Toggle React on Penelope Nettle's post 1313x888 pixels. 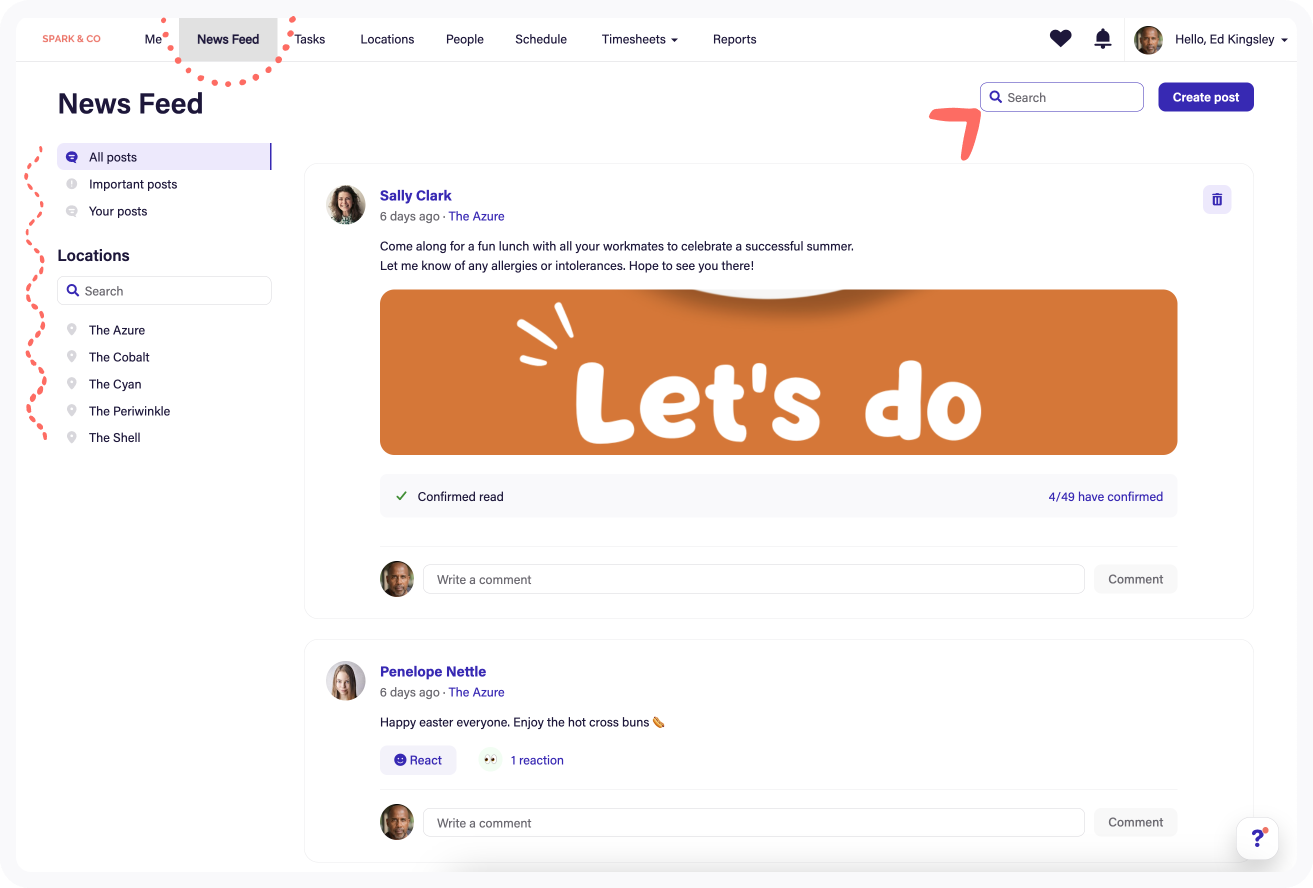click(418, 760)
